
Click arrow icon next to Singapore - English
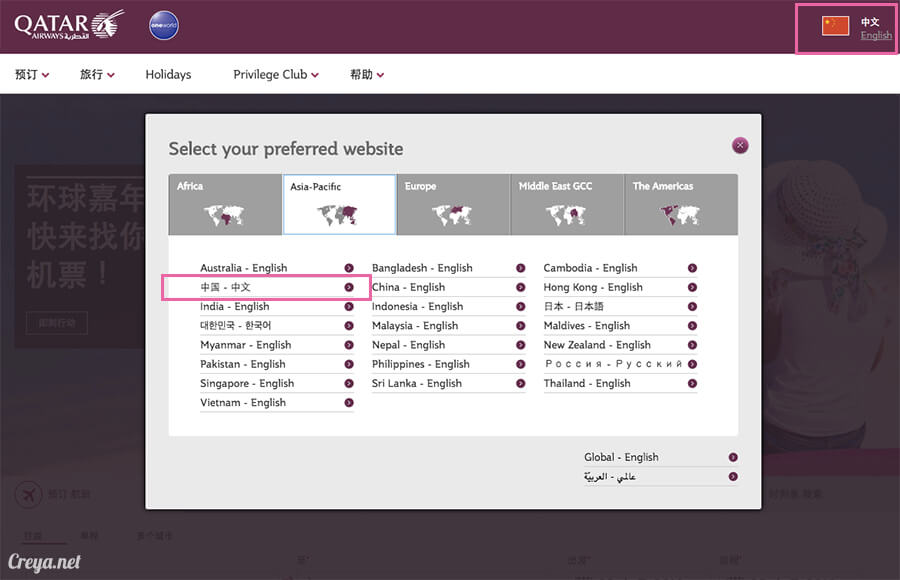click(x=349, y=384)
